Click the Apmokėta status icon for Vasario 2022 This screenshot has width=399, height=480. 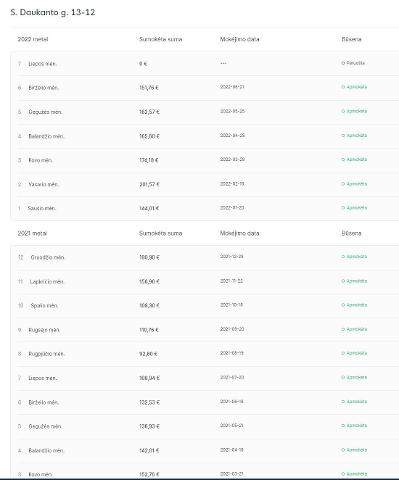click(343, 184)
